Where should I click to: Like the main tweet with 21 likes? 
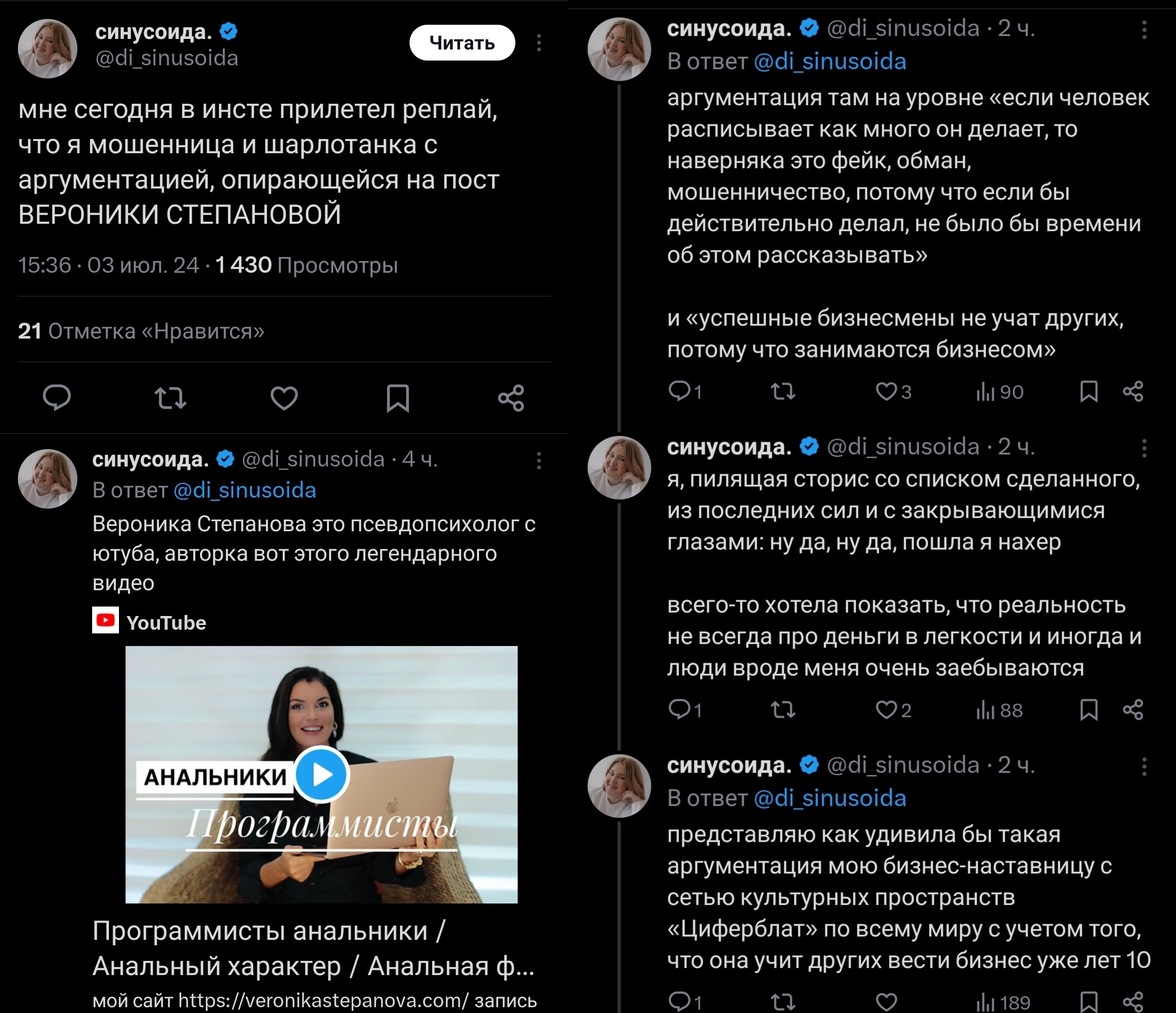284,398
